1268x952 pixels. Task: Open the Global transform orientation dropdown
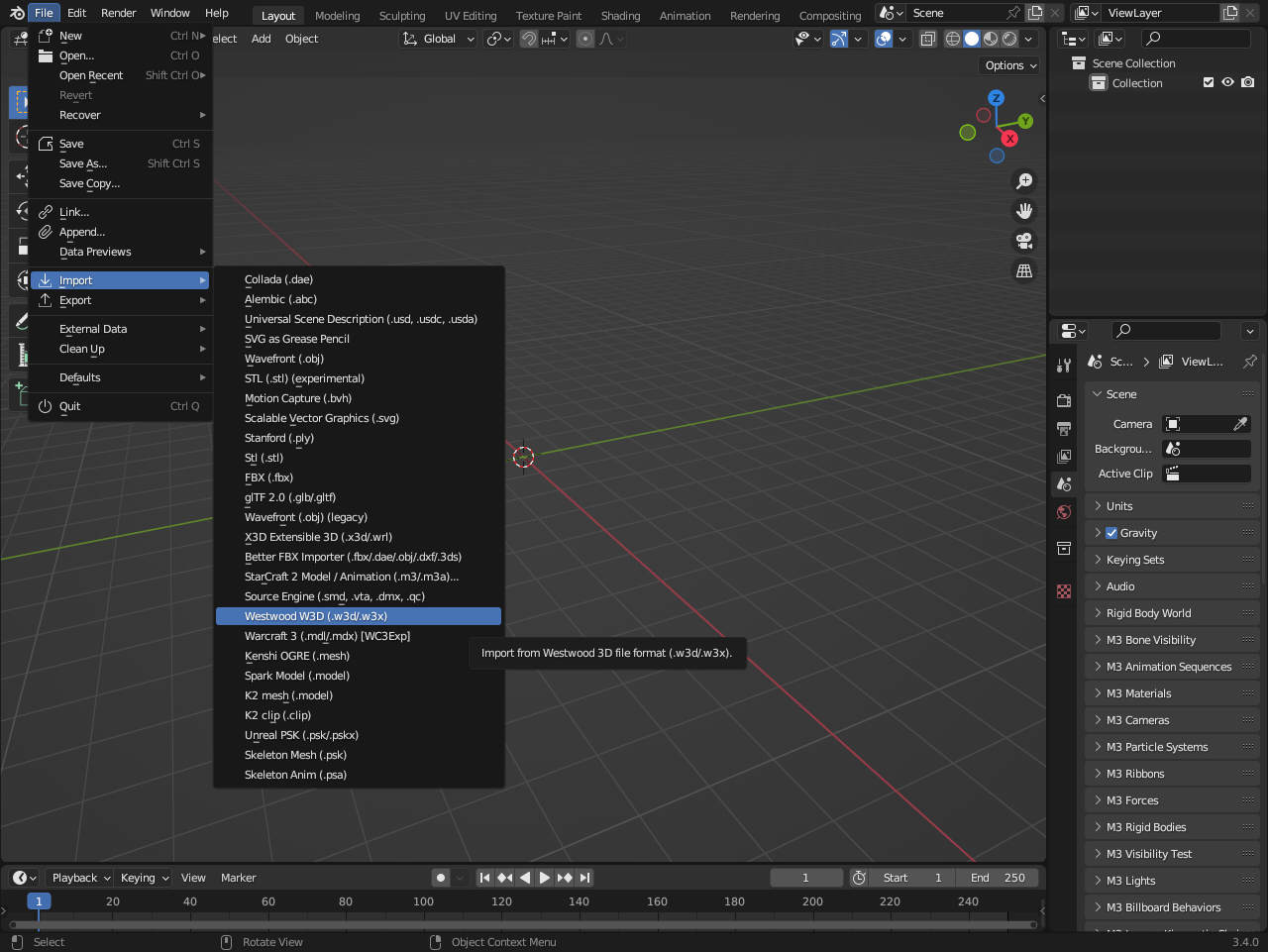439,39
